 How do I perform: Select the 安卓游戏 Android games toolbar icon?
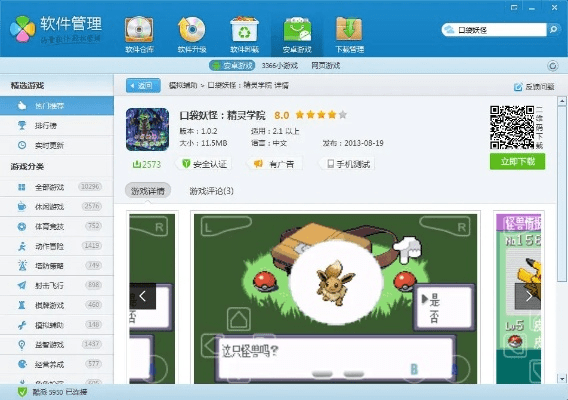(x=297, y=34)
